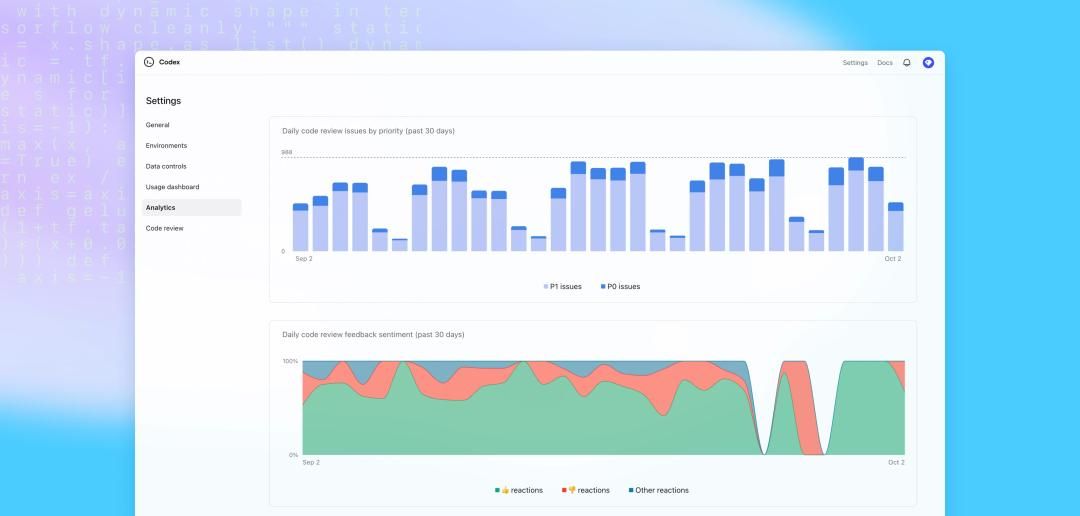Click Sep 2 label on sentiment chart
1080x516 pixels.
pos(311,462)
